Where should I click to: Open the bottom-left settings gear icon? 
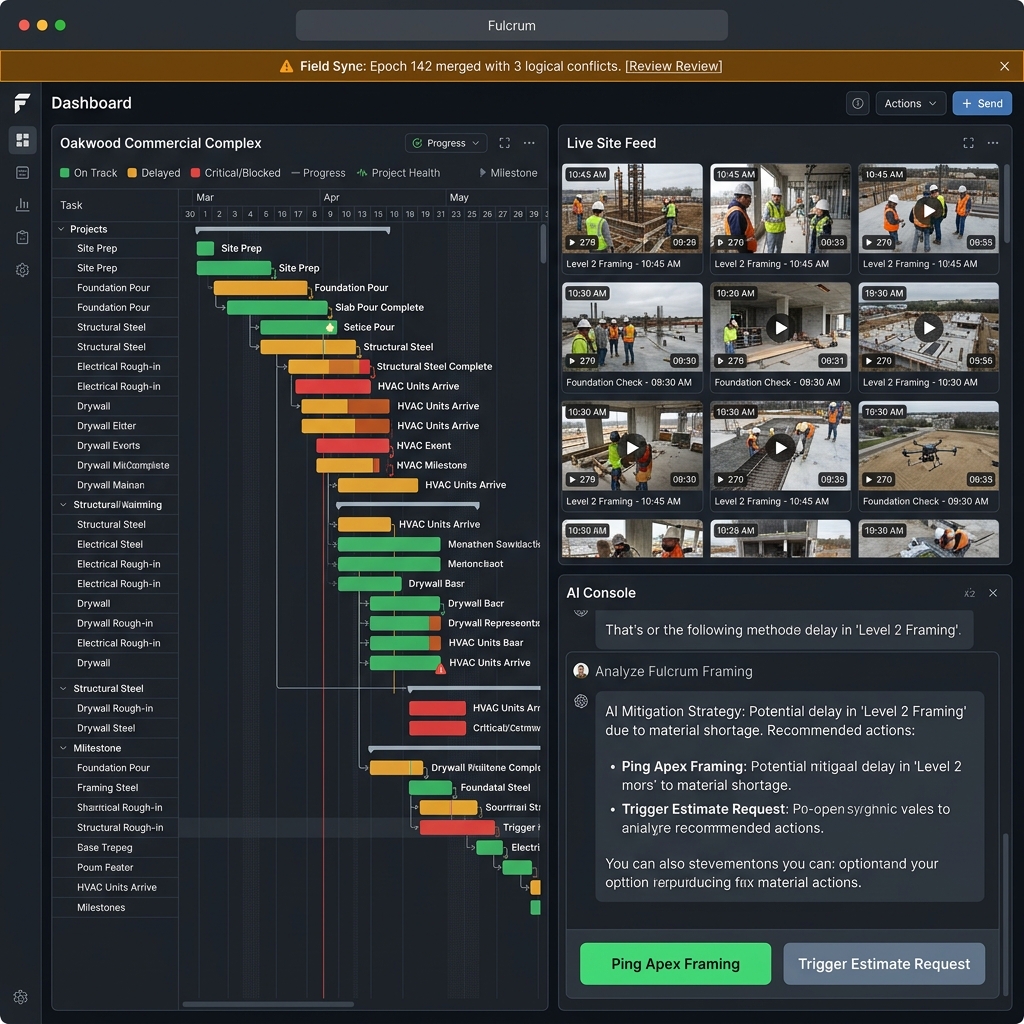point(21,997)
